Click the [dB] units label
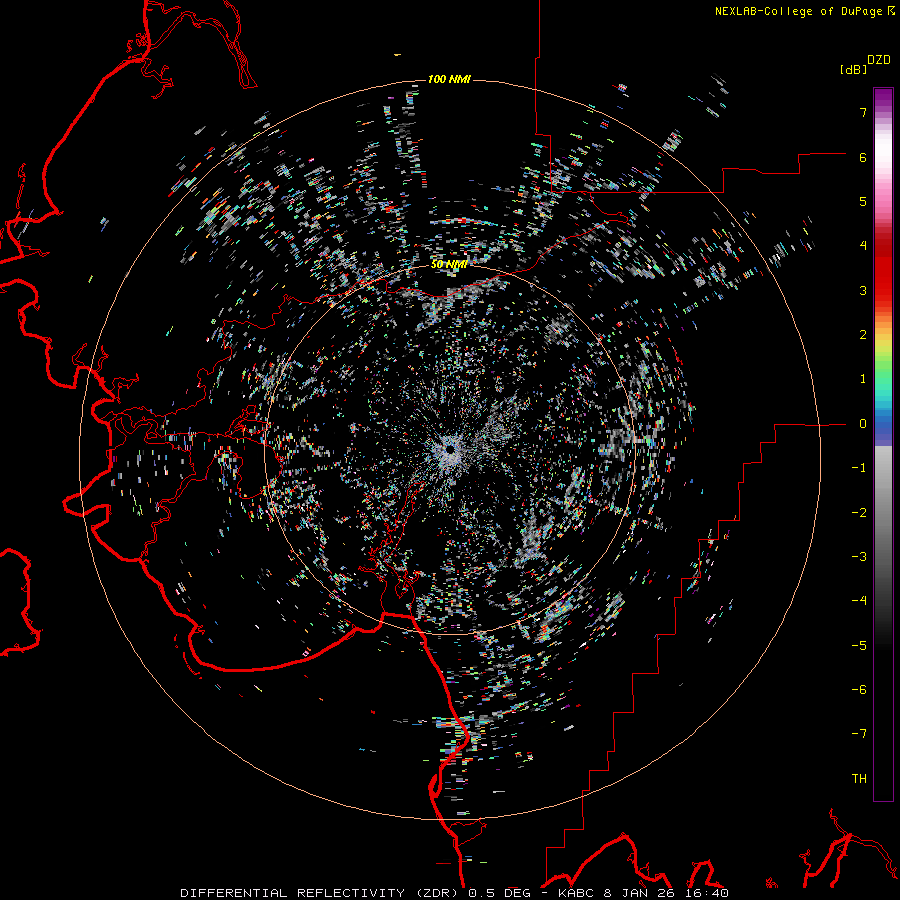Screen dimensions: 900x900 point(853,69)
